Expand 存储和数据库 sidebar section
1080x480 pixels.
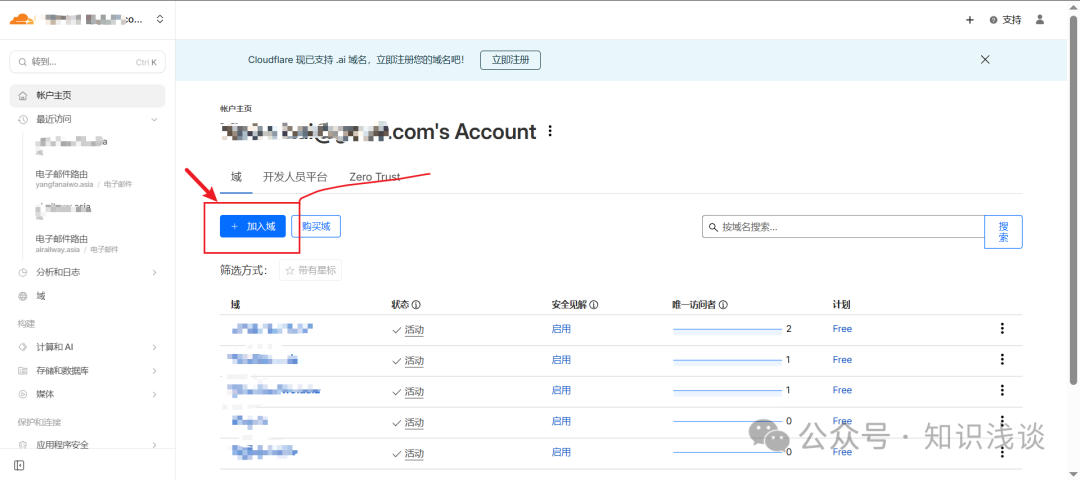tap(154, 371)
